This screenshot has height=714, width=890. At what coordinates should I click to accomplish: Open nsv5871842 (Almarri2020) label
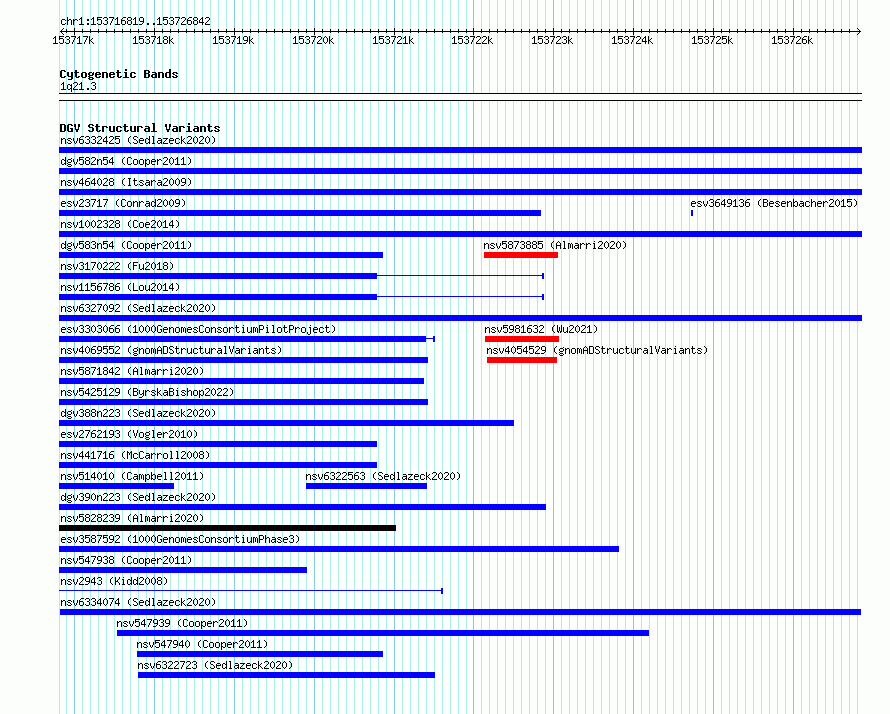click(x=132, y=371)
